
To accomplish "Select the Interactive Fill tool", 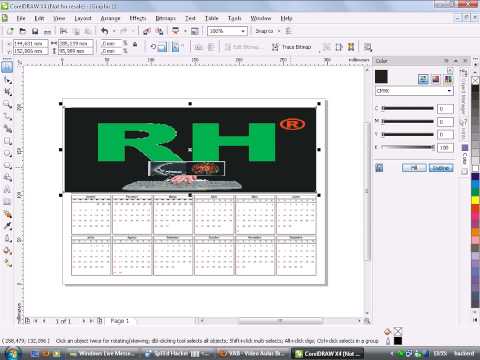I will click(7, 263).
